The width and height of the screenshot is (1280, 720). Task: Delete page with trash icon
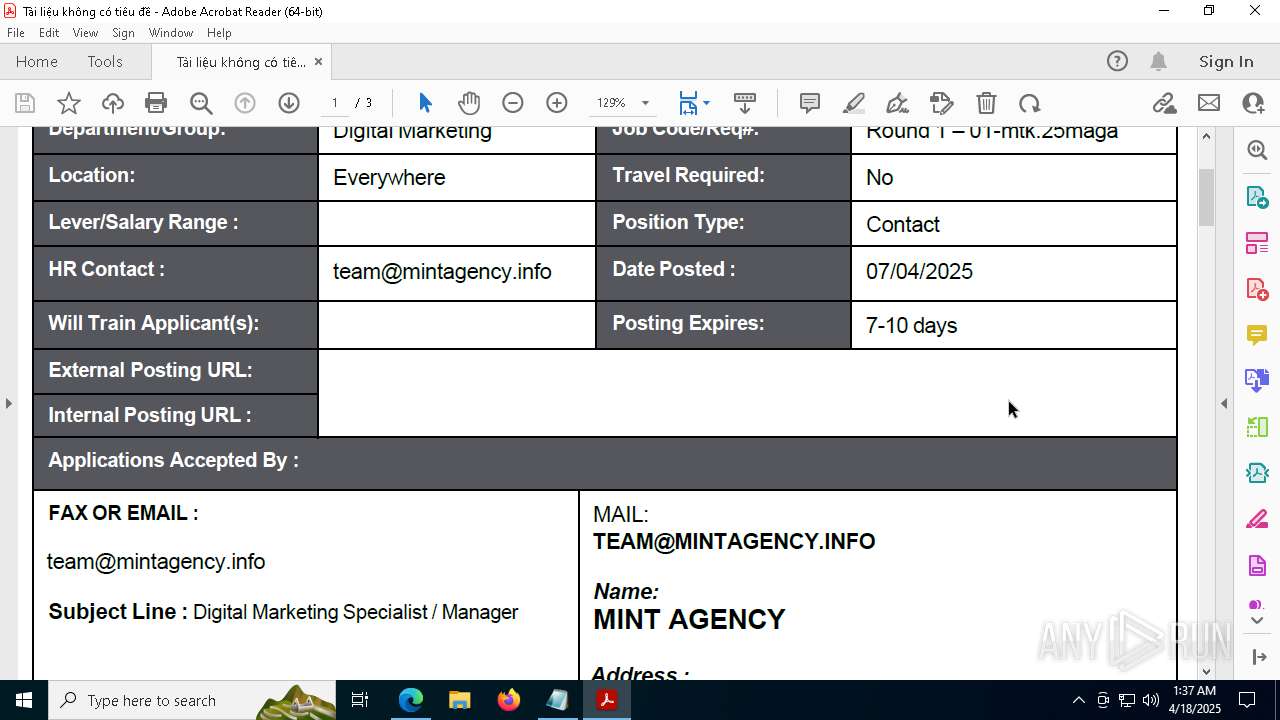986,103
